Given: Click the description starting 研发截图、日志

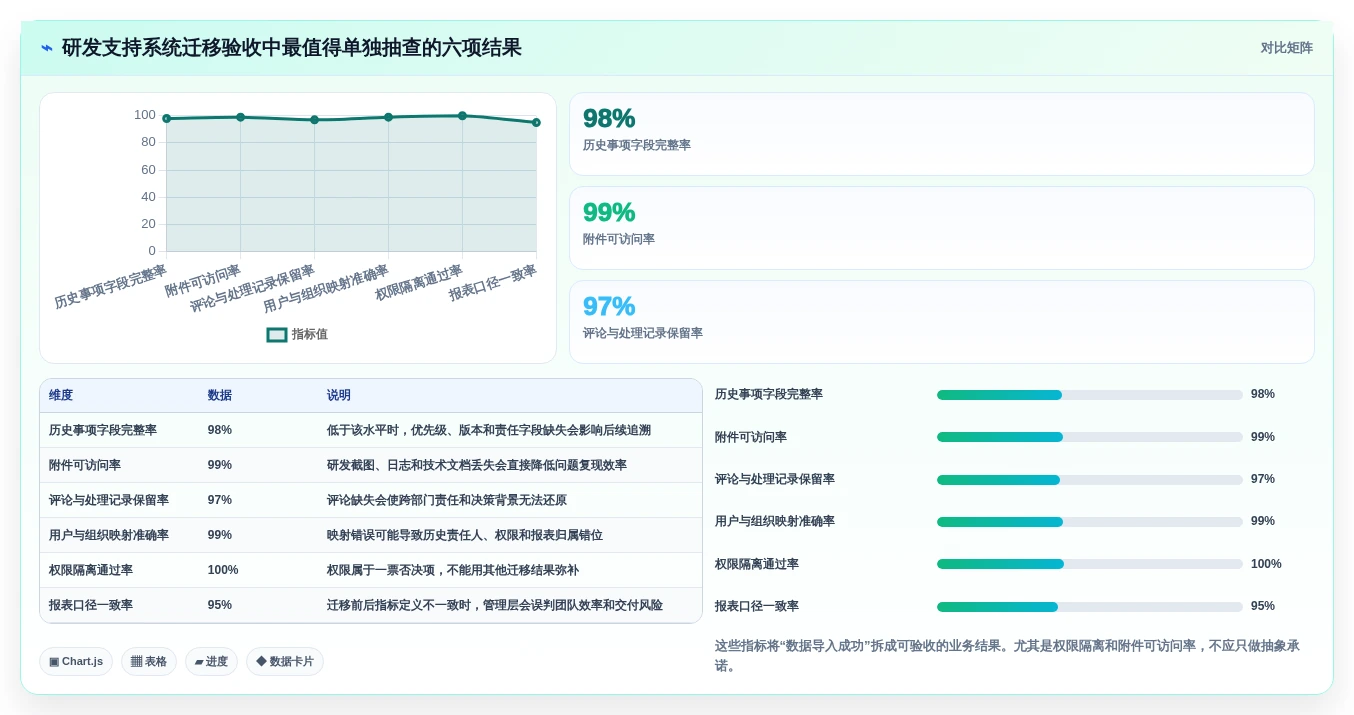Looking at the screenshot, I should [x=477, y=465].
